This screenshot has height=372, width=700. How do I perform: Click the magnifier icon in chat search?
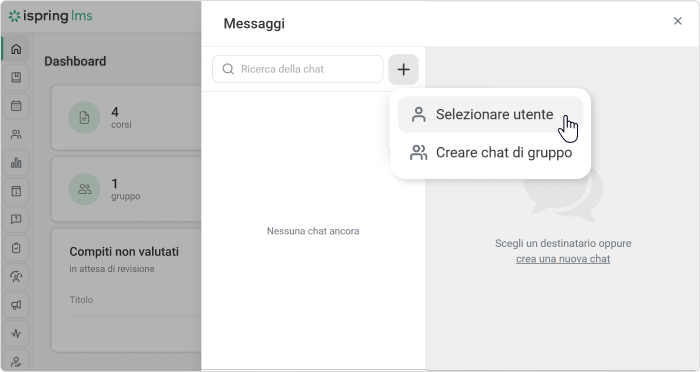[228, 69]
